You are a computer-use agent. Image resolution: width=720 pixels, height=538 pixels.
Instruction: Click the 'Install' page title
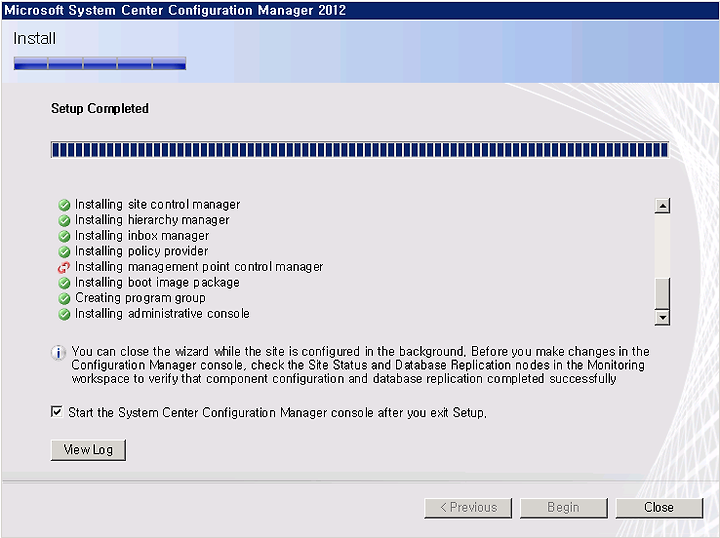[x=34, y=39]
